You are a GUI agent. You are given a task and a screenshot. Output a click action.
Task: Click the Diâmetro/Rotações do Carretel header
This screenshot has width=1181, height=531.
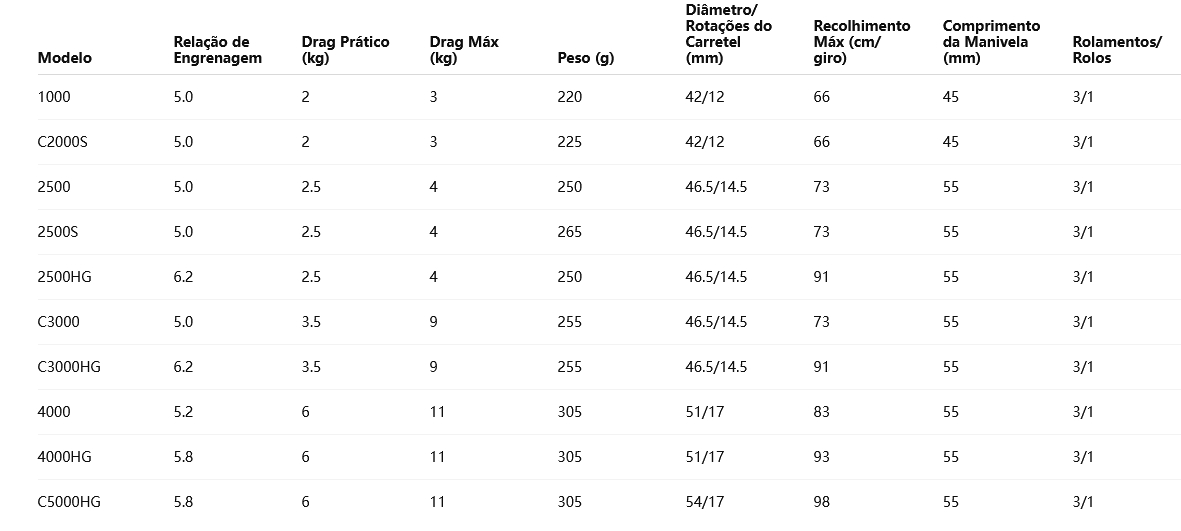tap(728, 34)
